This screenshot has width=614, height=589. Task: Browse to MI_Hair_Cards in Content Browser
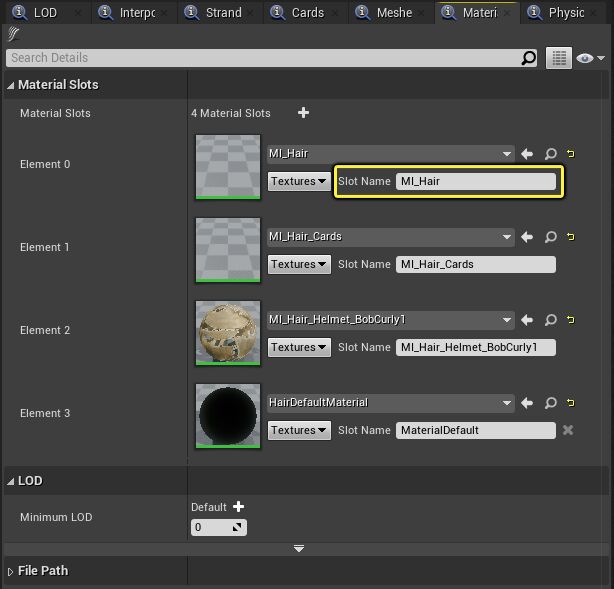click(550, 237)
